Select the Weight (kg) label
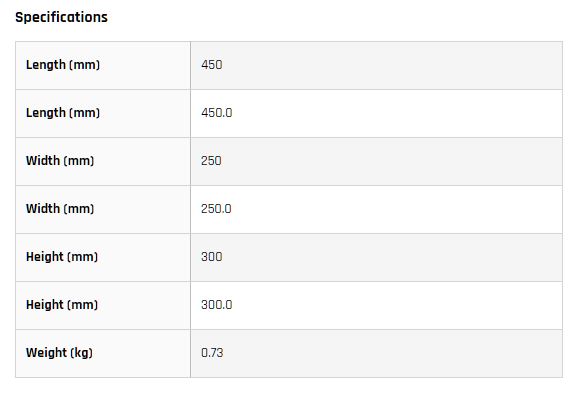 pyautogui.click(x=59, y=353)
